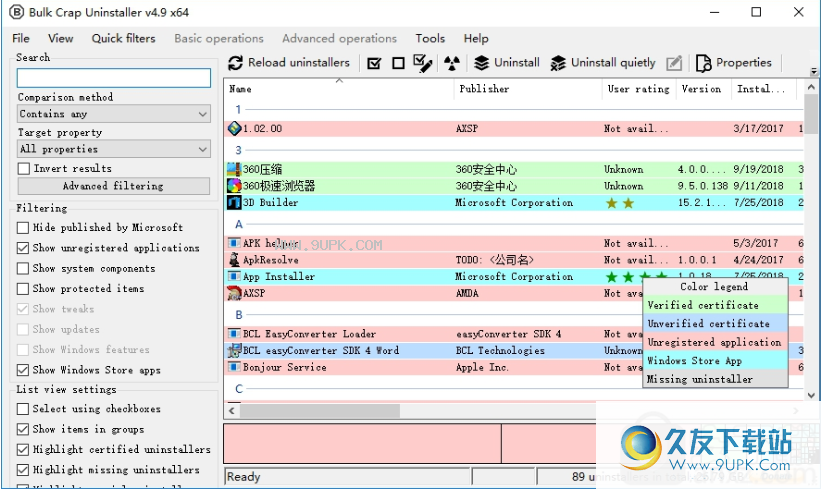Click the 1.02.00 entry icon
This screenshot has height=495, width=822.
pyautogui.click(x=234, y=128)
